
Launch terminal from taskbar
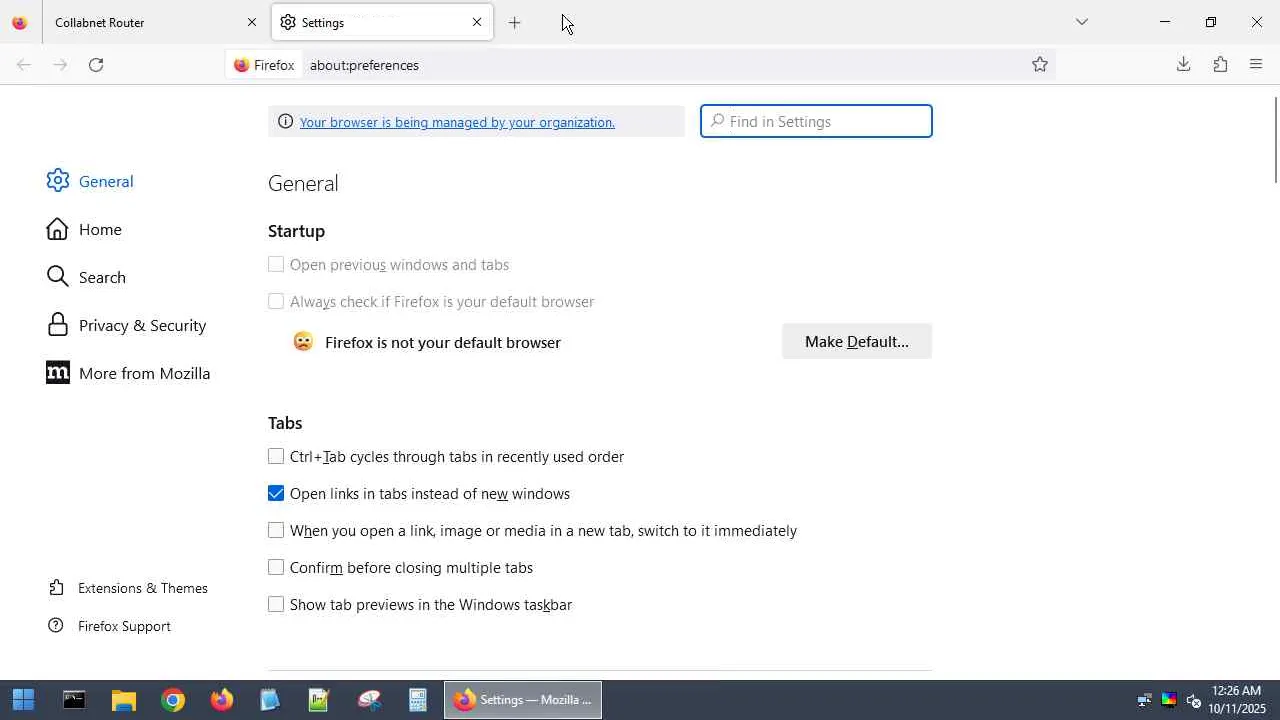(x=74, y=700)
